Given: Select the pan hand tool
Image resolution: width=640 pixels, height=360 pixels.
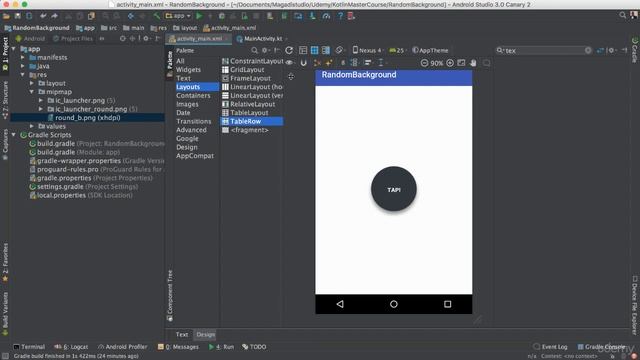Looking at the screenshot, I should [473, 63].
